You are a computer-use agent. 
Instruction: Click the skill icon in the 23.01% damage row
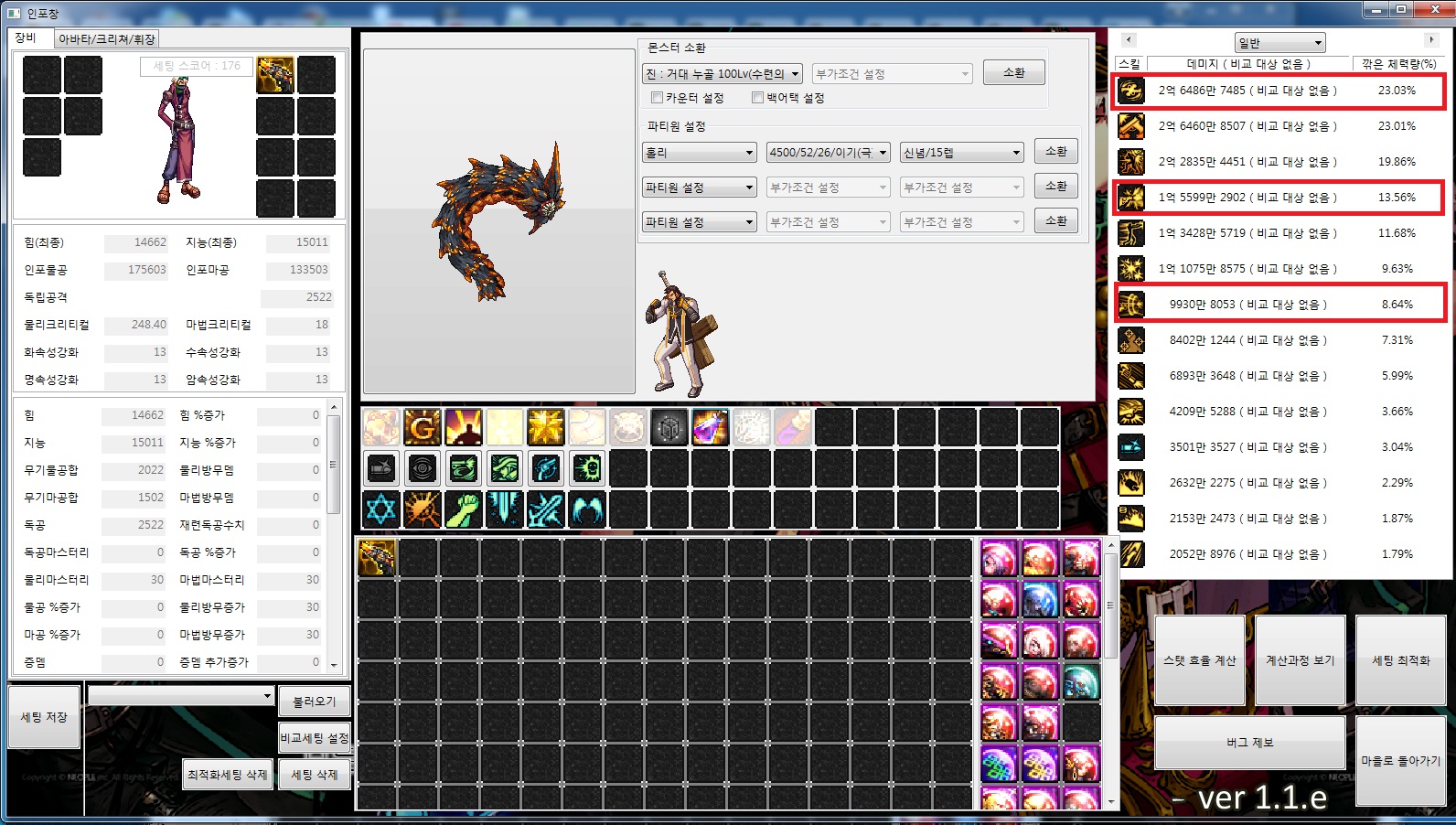[x=1131, y=126]
